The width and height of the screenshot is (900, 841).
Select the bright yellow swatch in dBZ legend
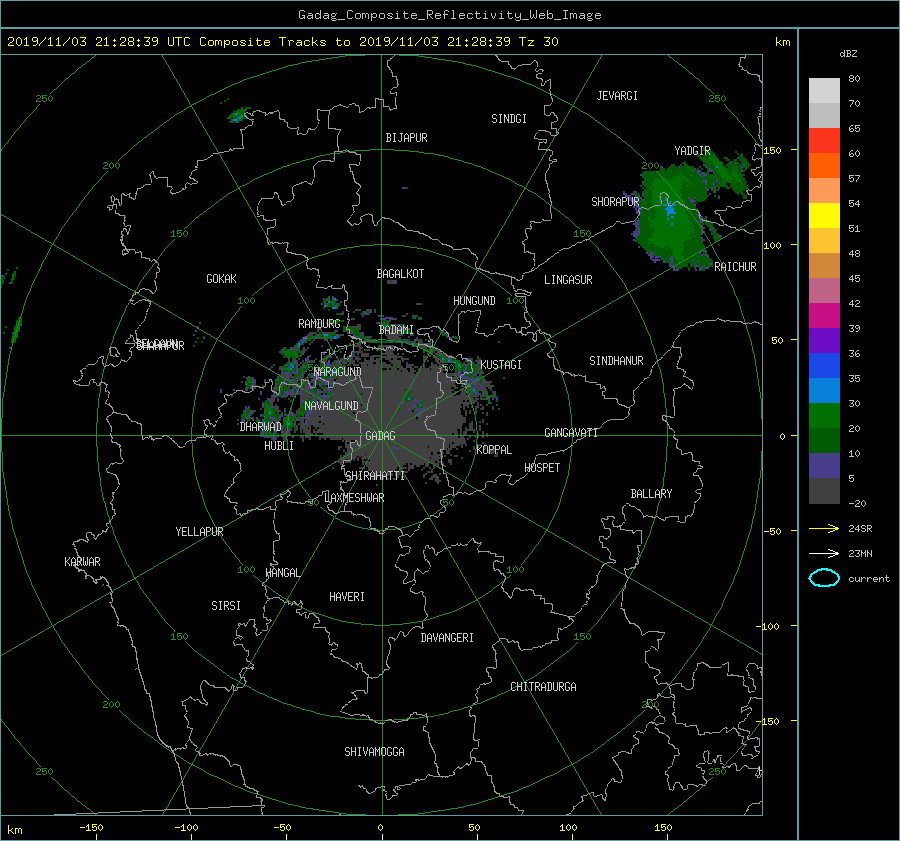(824, 216)
